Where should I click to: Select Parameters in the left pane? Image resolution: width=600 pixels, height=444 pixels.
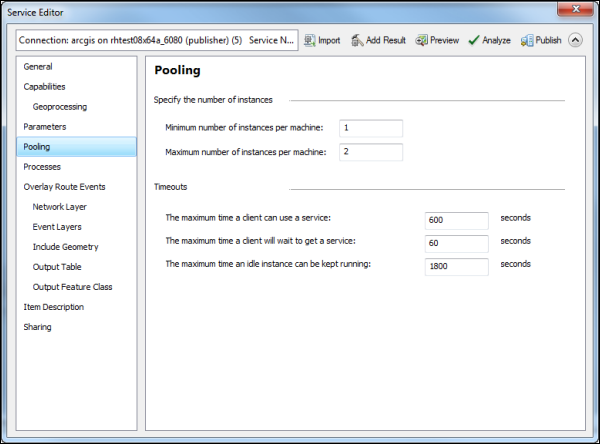coord(45,127)
